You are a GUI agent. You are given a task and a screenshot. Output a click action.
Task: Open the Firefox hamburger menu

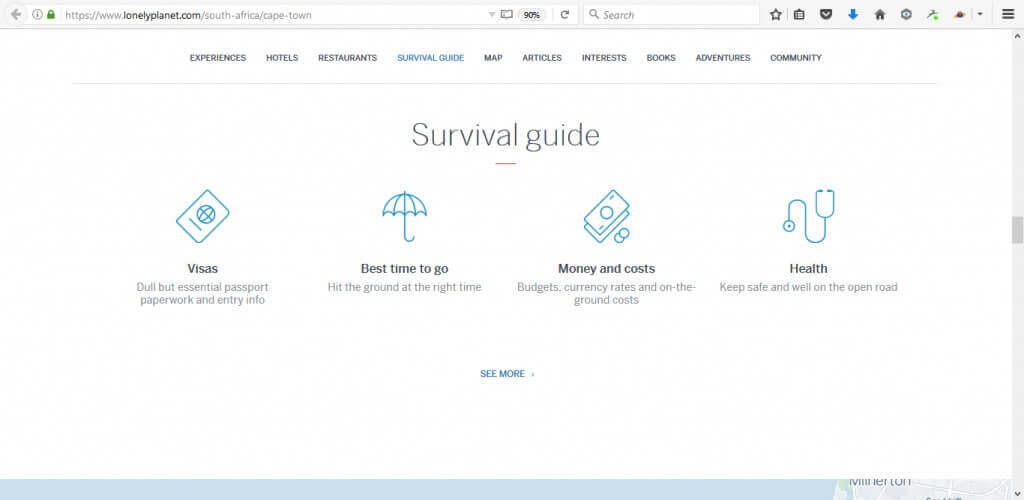coord(1008,14)
